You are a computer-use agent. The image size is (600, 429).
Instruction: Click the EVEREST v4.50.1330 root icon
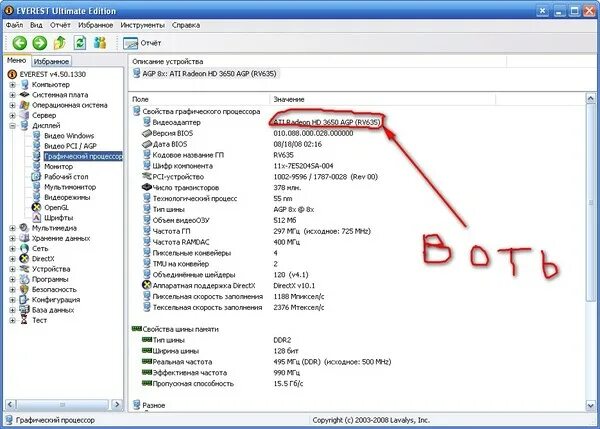pyautogui.click(x=13, y=74)
